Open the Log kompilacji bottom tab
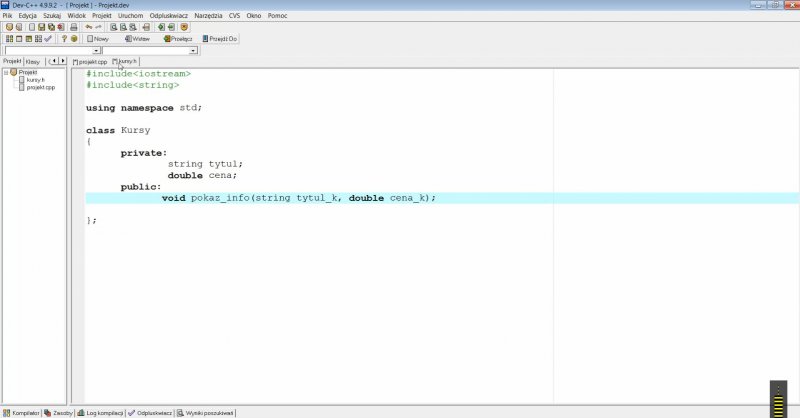This screenshot has height=418, width=800. click(104, 412)
